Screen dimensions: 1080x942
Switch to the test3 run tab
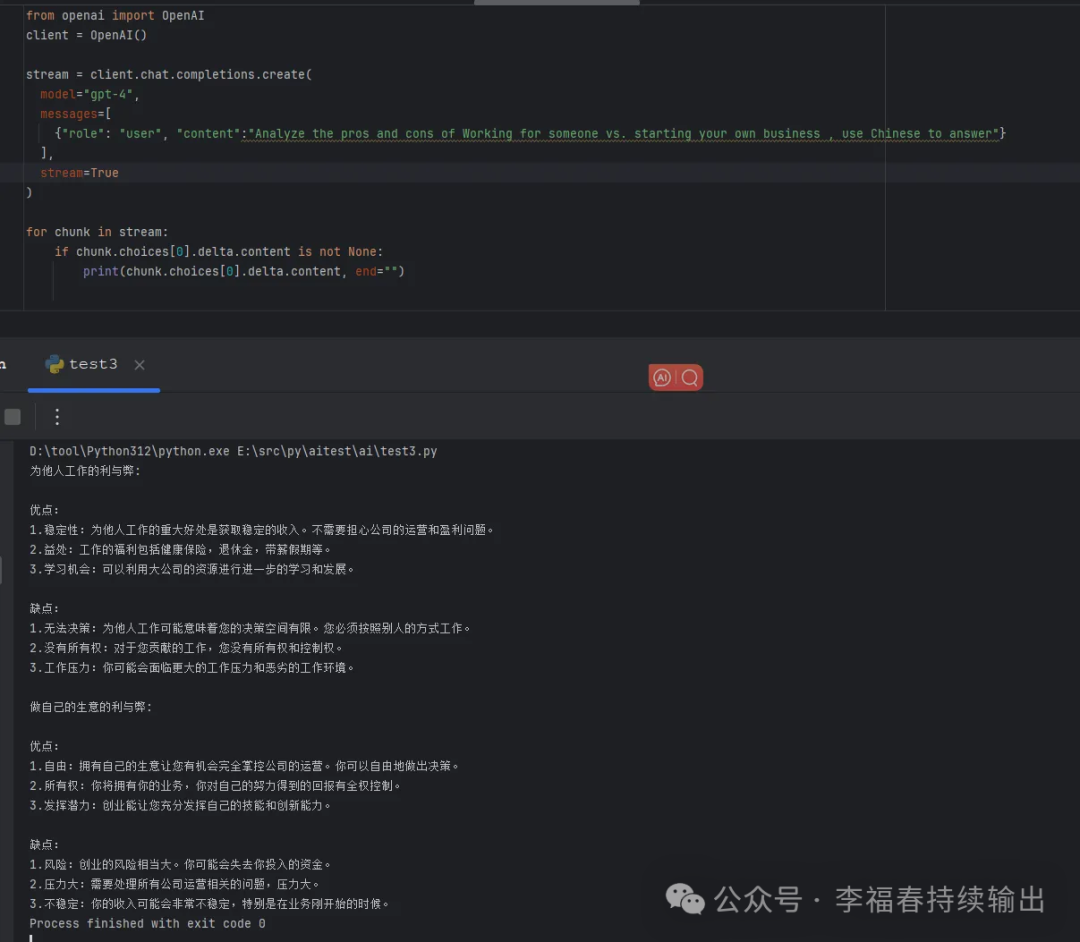coord(94,364)
